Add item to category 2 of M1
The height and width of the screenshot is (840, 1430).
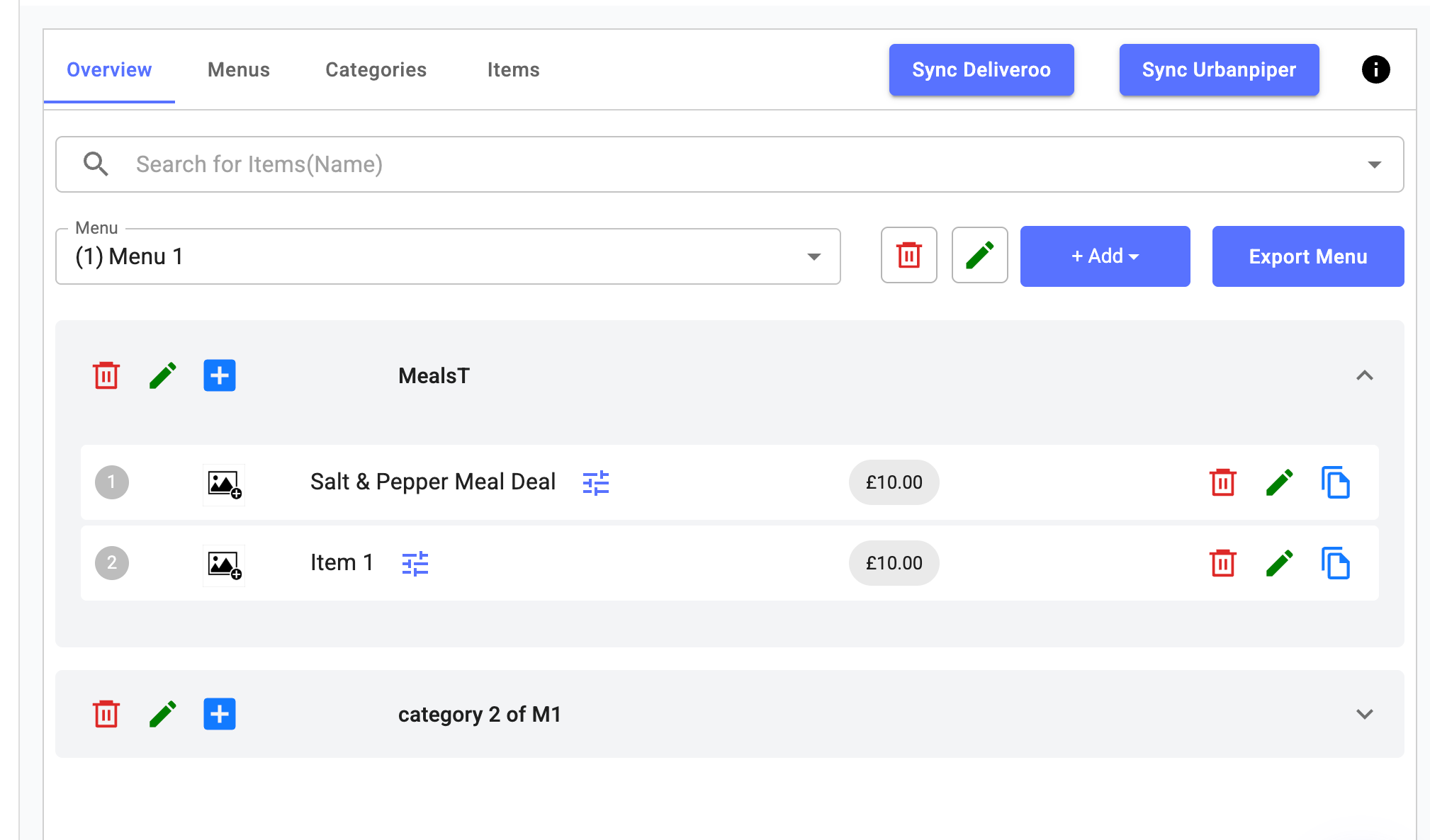click(220, 714)
